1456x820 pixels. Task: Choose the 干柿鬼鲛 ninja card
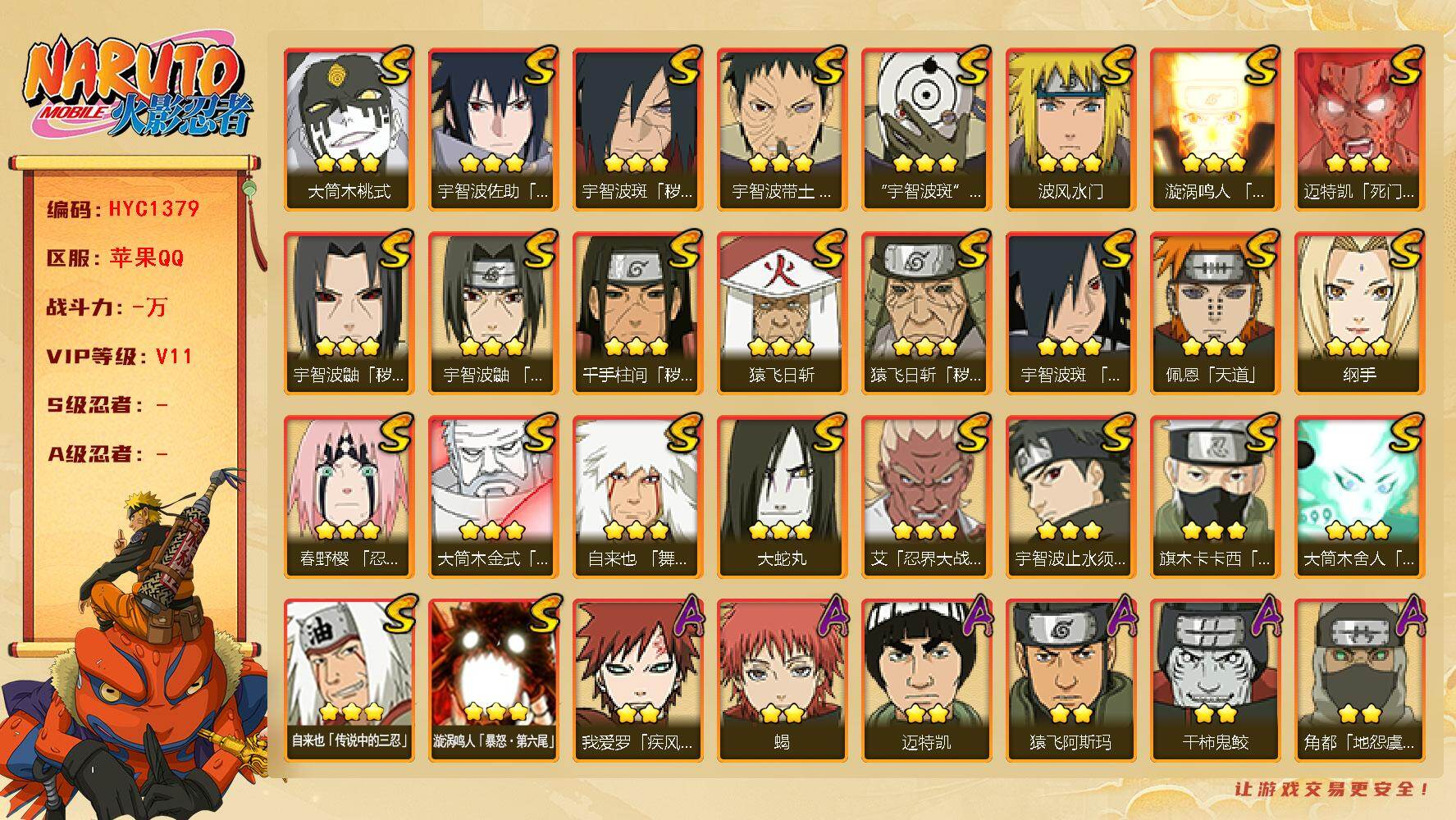pos(1215,681)
